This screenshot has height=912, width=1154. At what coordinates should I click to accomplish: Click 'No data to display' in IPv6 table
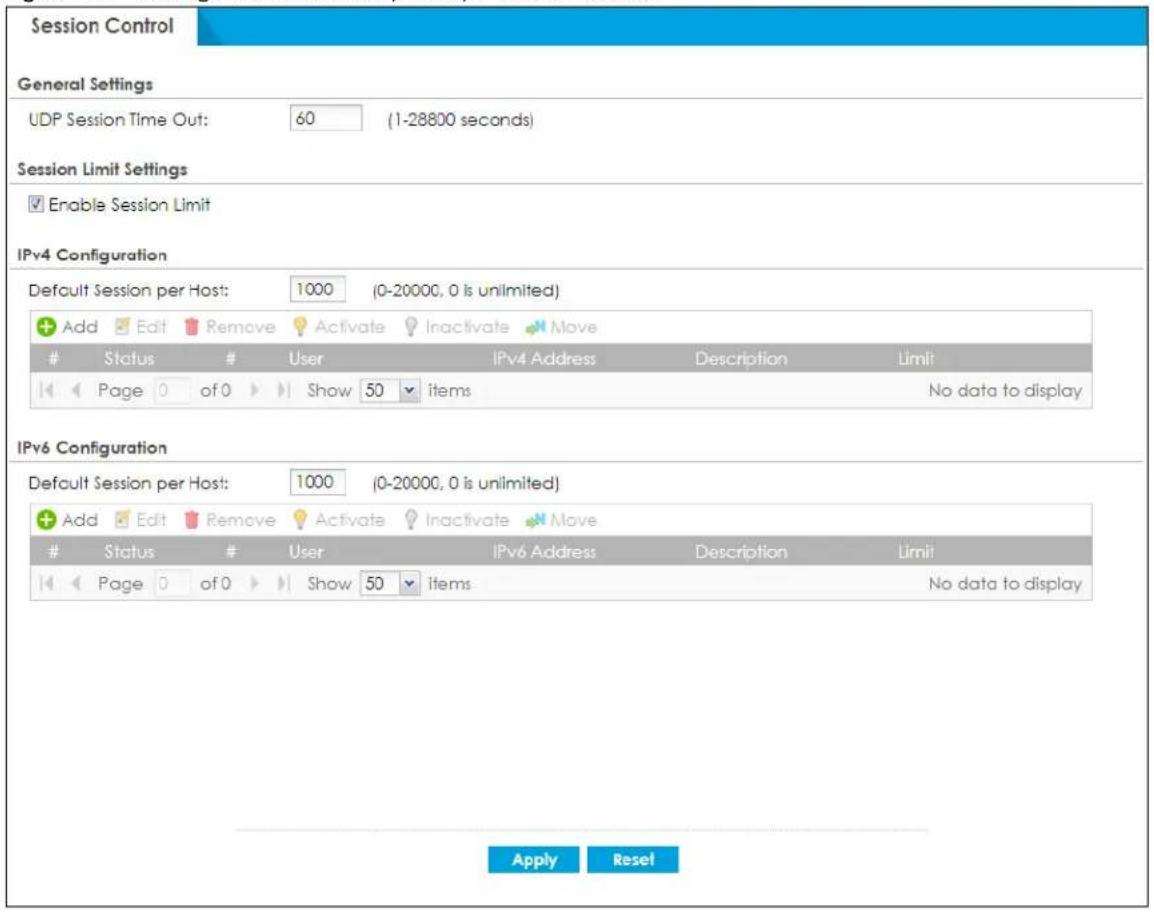tap(1005, 583)
